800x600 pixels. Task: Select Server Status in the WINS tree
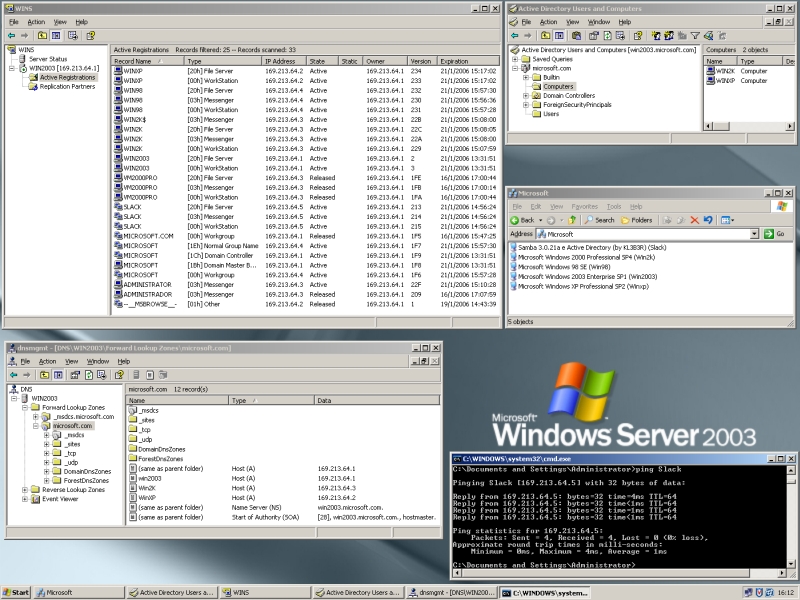(x=48, y=59)
